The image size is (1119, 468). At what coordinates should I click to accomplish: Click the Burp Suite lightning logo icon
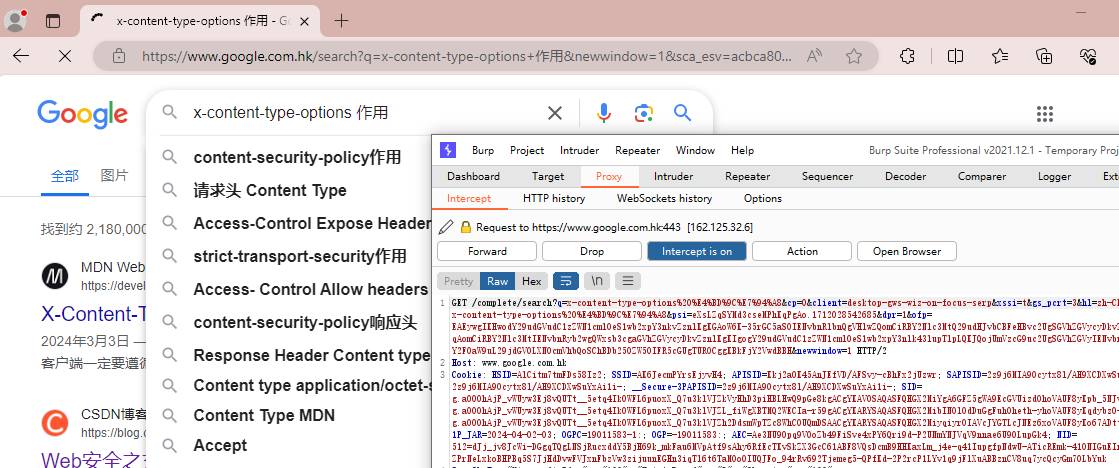tap(447, 151)
